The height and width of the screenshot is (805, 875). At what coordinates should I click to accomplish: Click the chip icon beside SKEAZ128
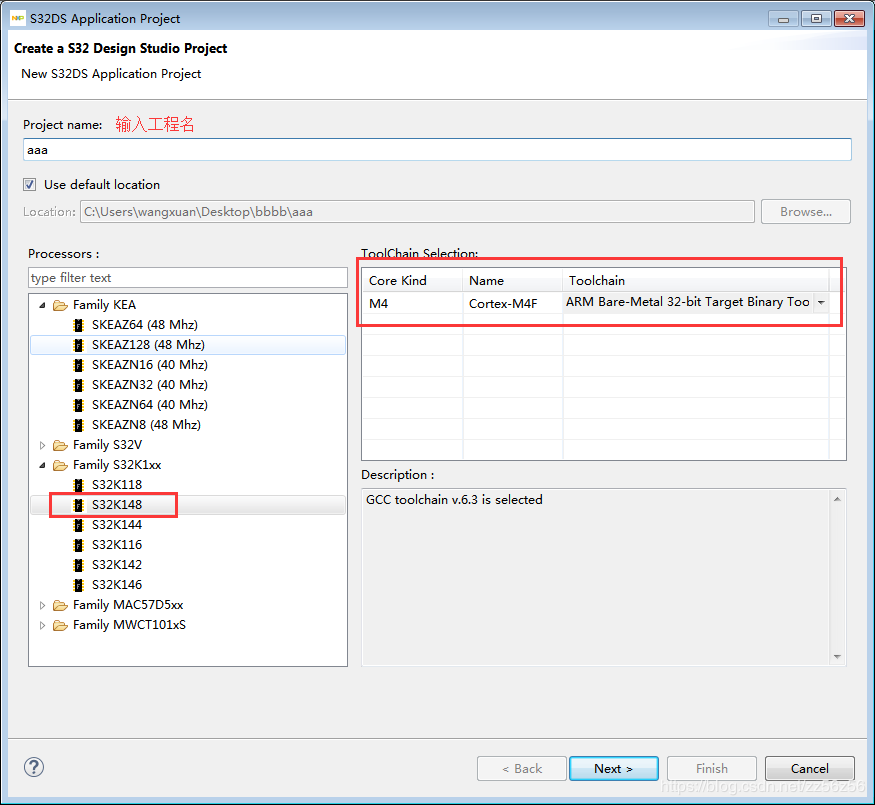point(78,344)
